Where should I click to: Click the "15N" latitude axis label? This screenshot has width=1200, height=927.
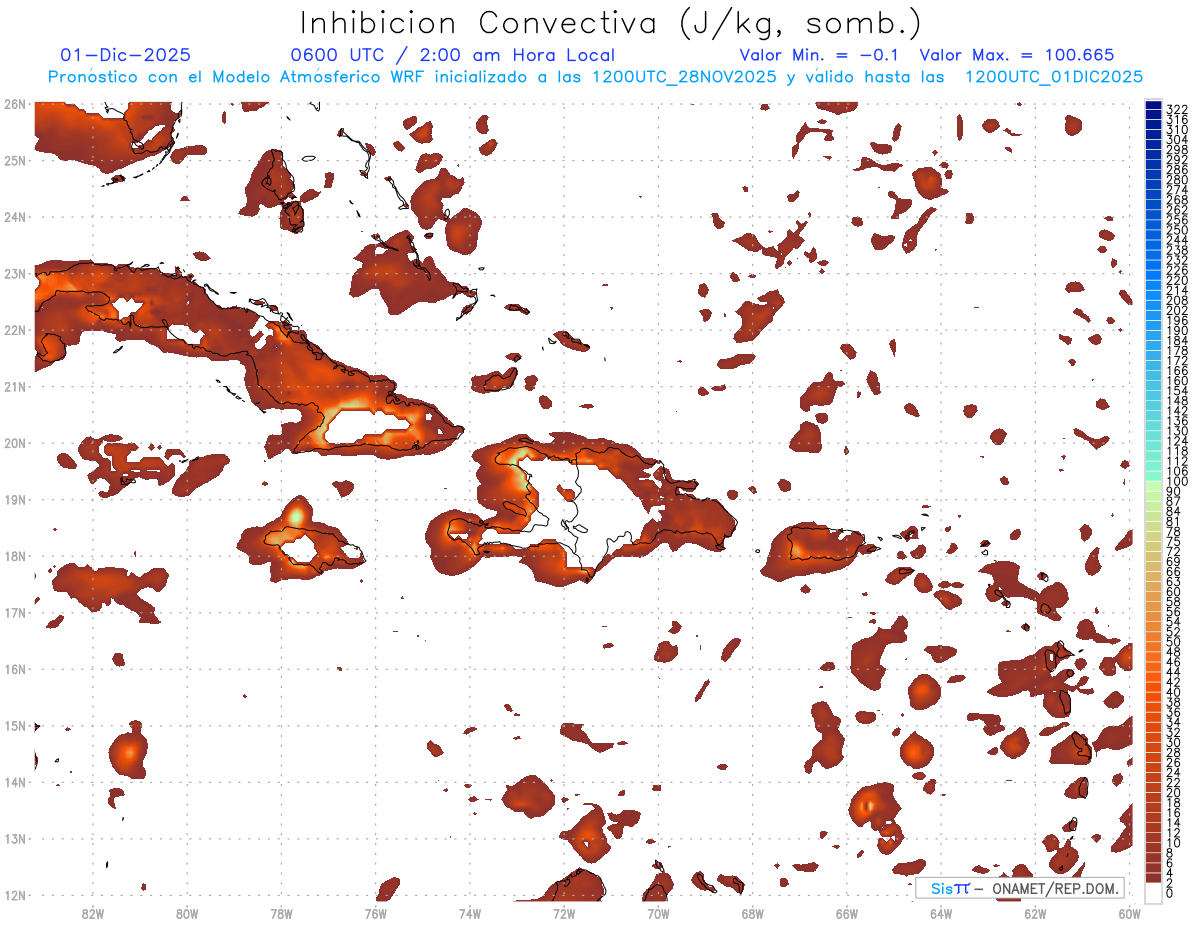tap(14, 725)
